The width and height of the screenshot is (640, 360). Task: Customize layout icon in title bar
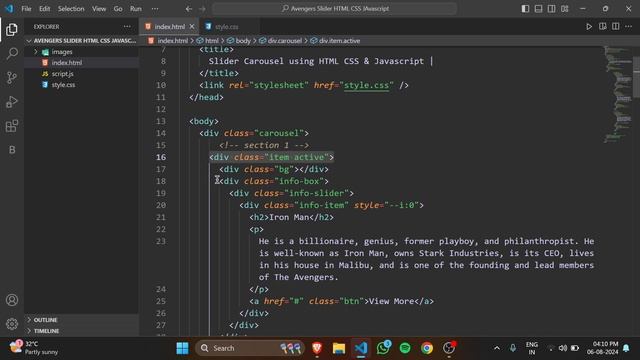coord(564,9)
